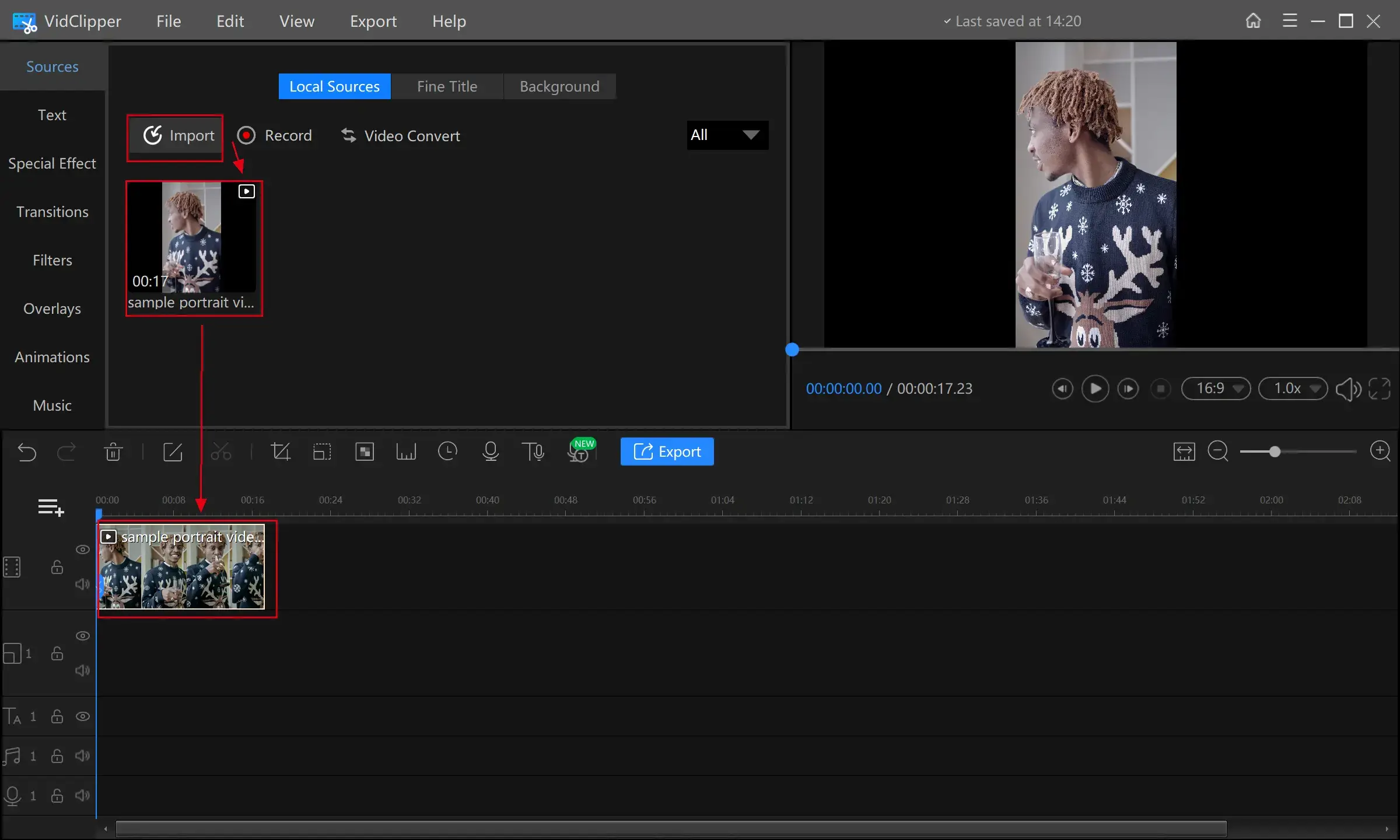Click the Color grading/chart icon
The image size is (1400, 840).
point(405,452)
